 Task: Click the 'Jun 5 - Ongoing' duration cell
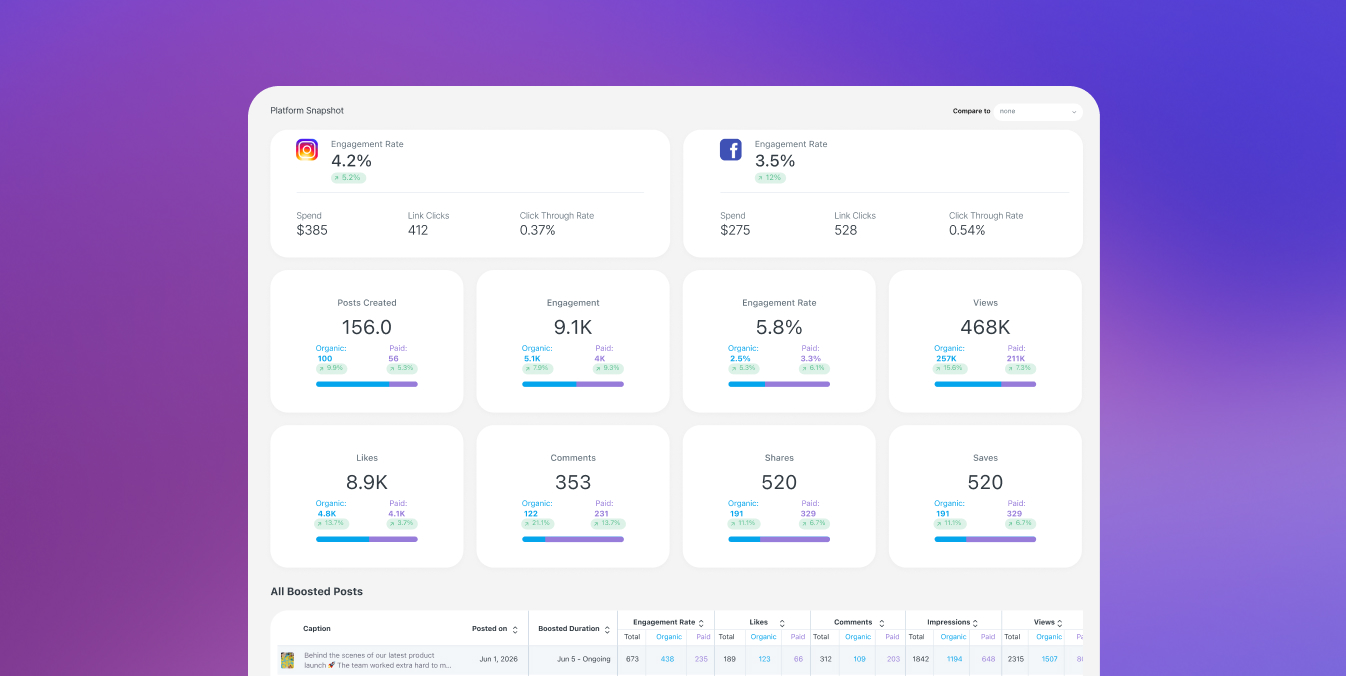(584, 659)
